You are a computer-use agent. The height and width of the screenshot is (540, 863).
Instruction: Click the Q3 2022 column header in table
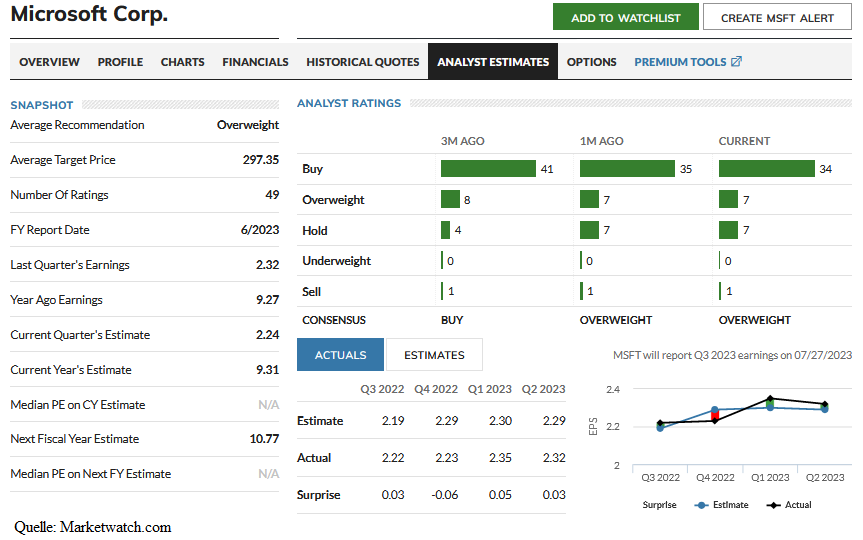[382, 389]
